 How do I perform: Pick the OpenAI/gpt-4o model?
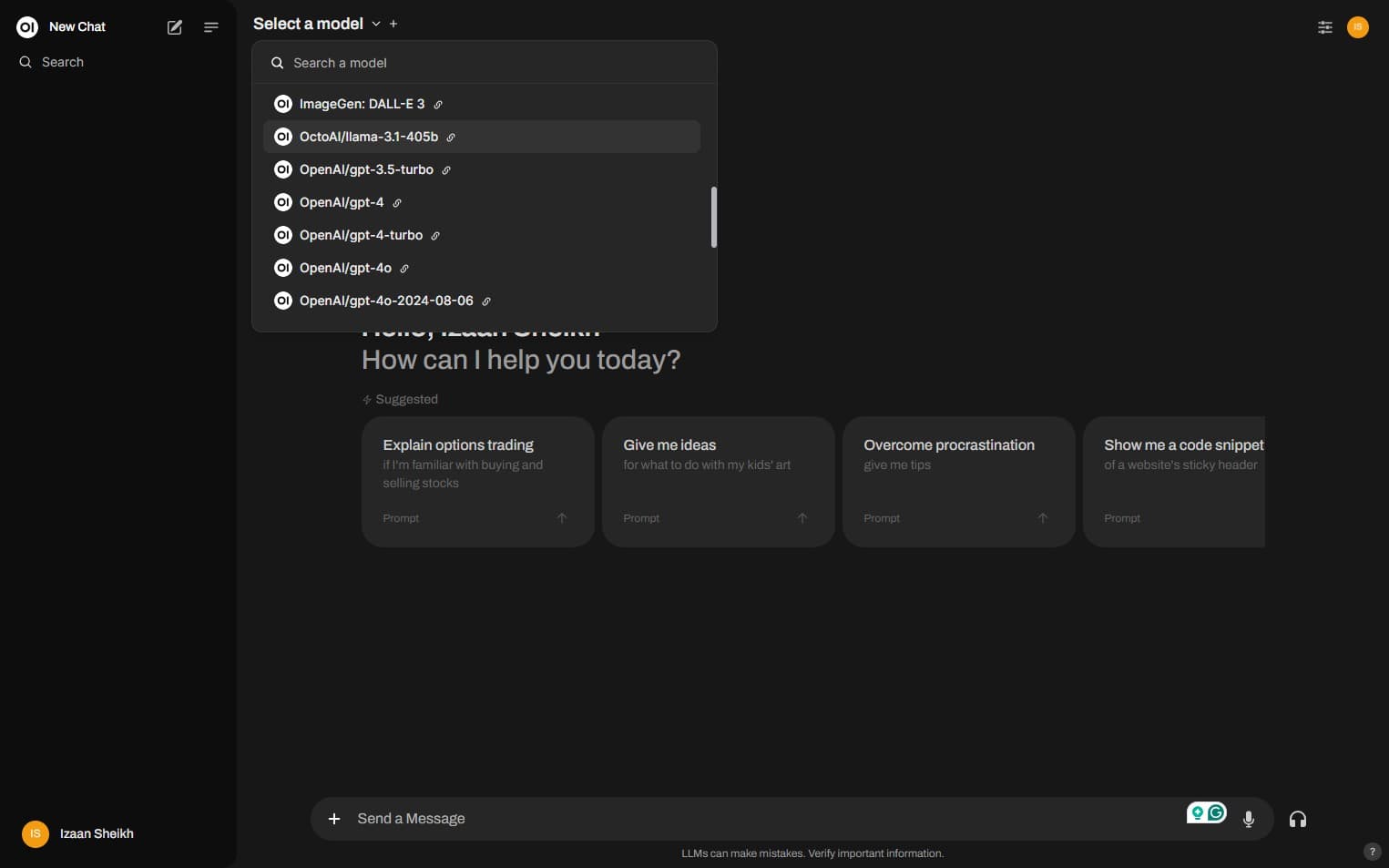click(482, 268)
